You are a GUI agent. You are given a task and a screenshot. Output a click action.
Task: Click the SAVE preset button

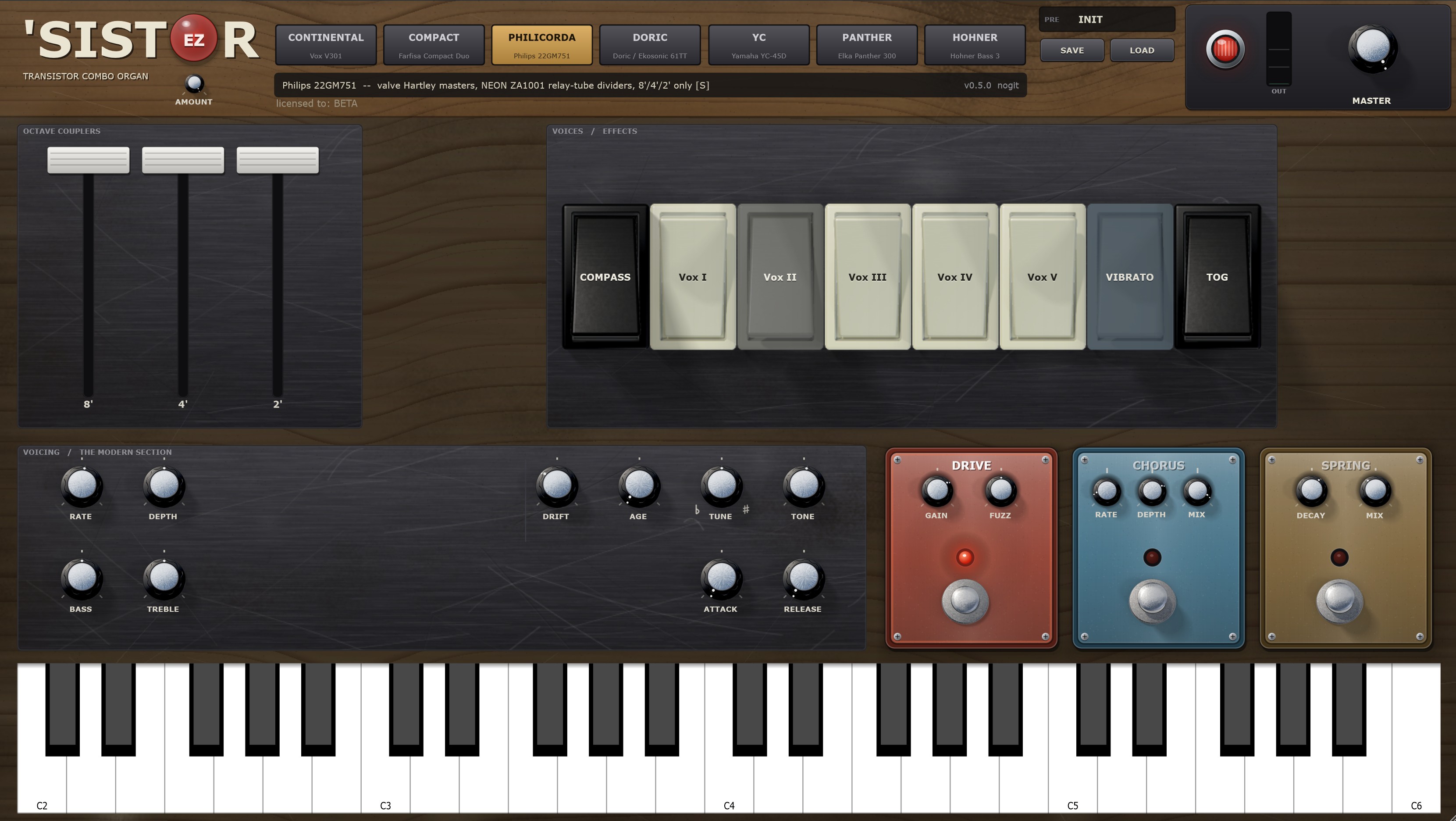pyautogui.click(x=1072, y=50)
